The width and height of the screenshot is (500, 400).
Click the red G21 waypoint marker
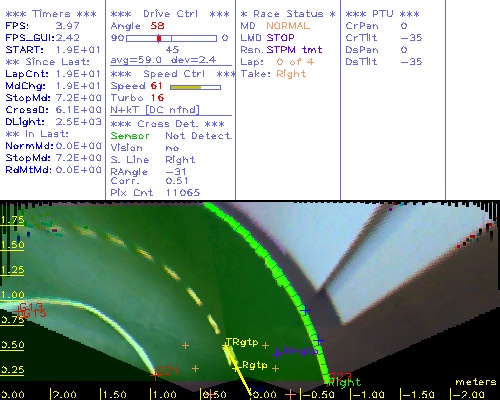pos(154,374)
